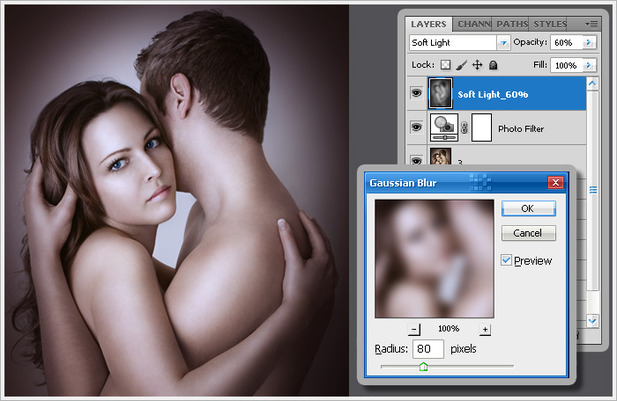Click the chain link icon on Photo Filter layer
Screen dimensions: 617x401
tap(464, 128)
